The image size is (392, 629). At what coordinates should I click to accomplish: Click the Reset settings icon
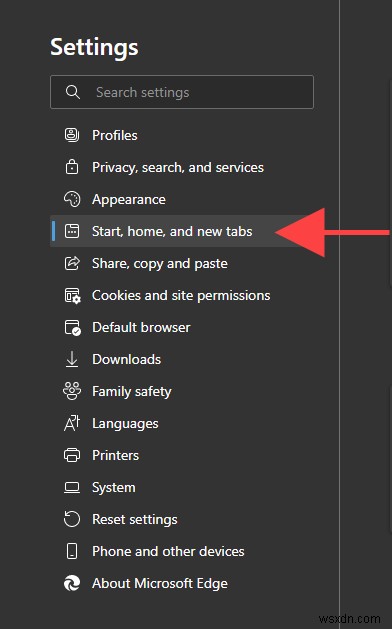pyautogui.click(x=72, y=519)
